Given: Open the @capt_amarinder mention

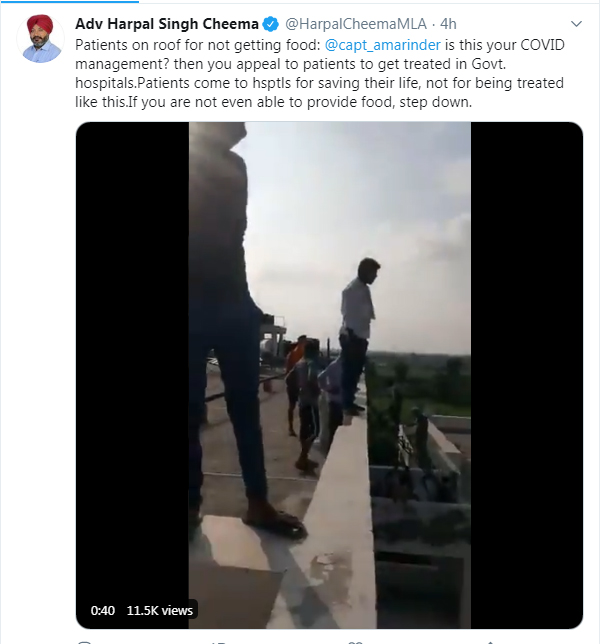Looking at the screenshot, I should point(373,46).
